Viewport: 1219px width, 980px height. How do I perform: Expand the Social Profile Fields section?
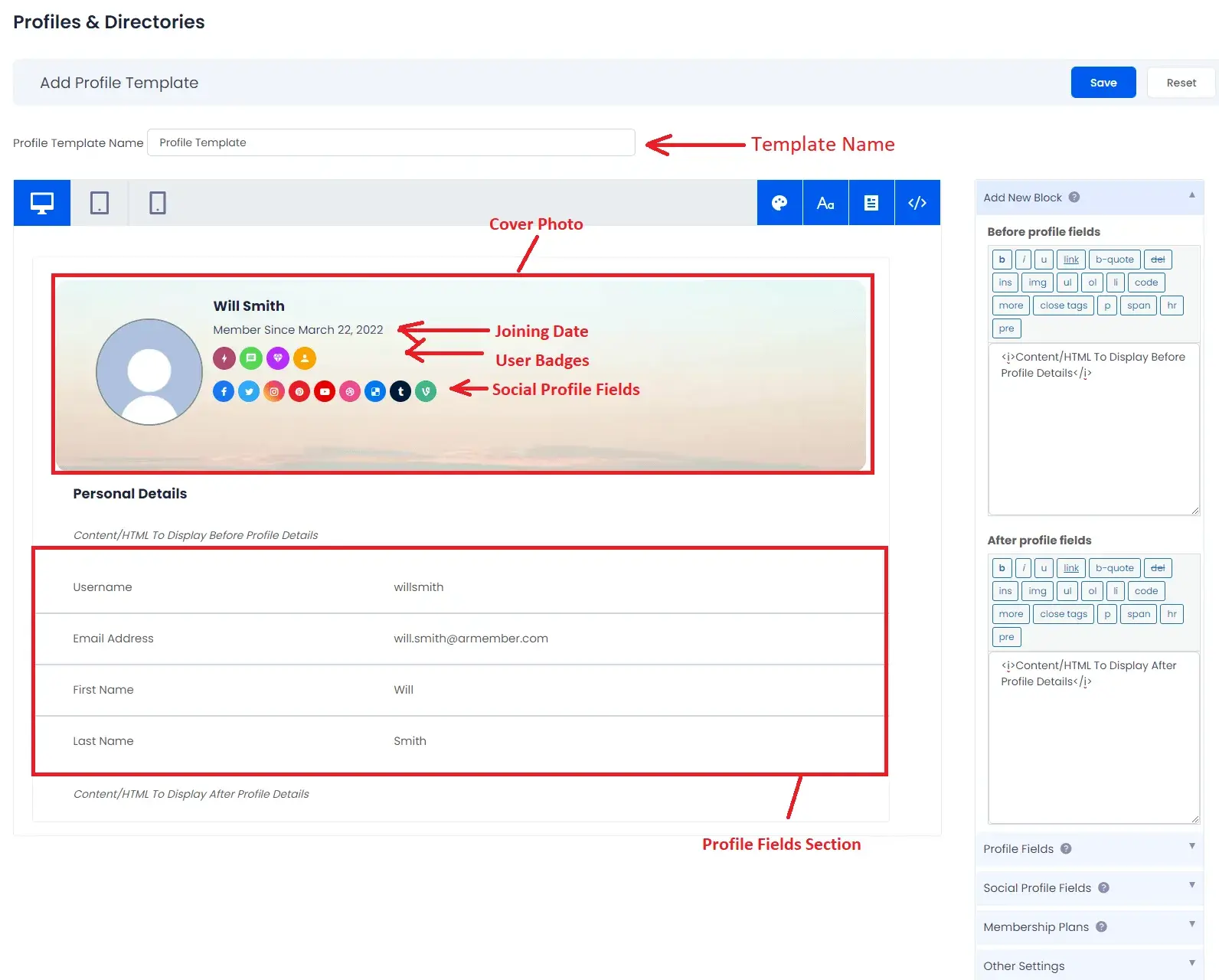(1191, 886)
